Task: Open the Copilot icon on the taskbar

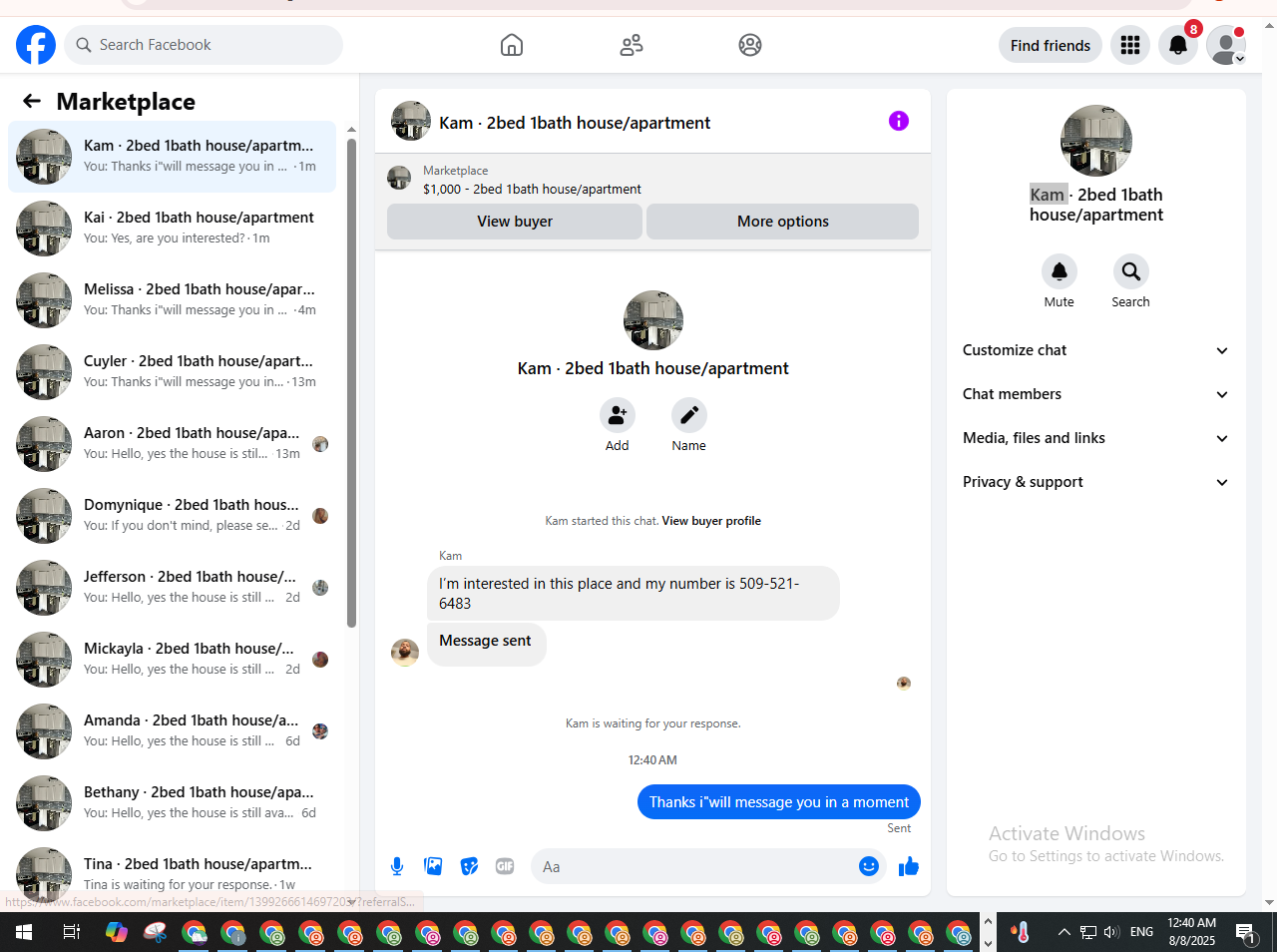Action: (117, 933)
